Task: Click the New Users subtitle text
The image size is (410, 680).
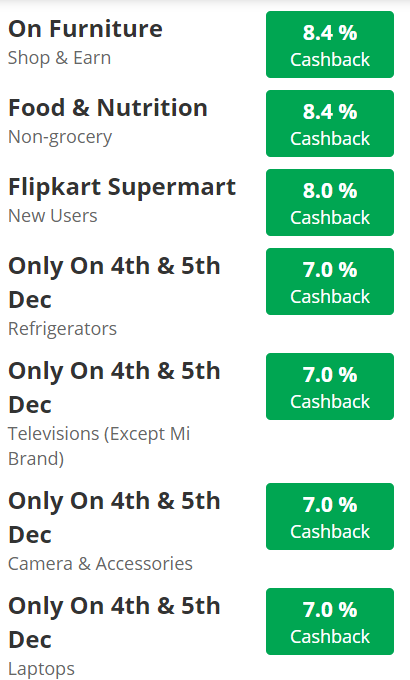Action: tap(53, 216)
